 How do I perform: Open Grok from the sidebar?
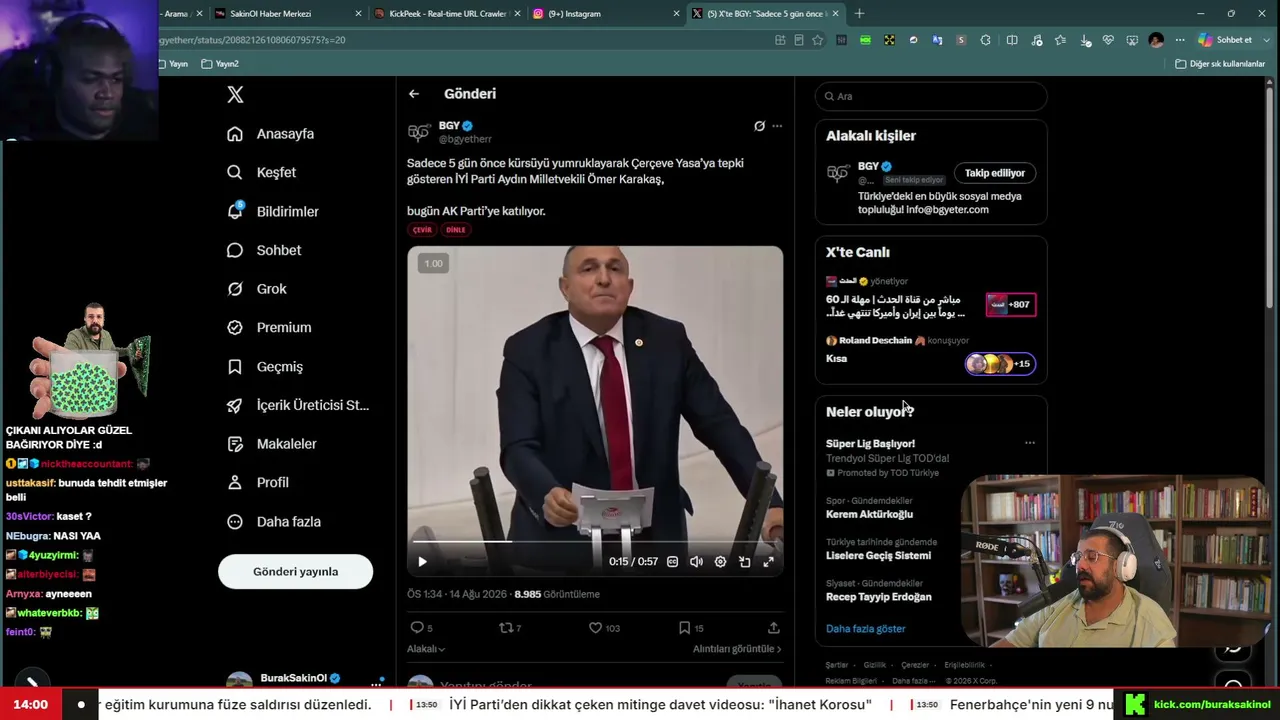click(256, 289)
